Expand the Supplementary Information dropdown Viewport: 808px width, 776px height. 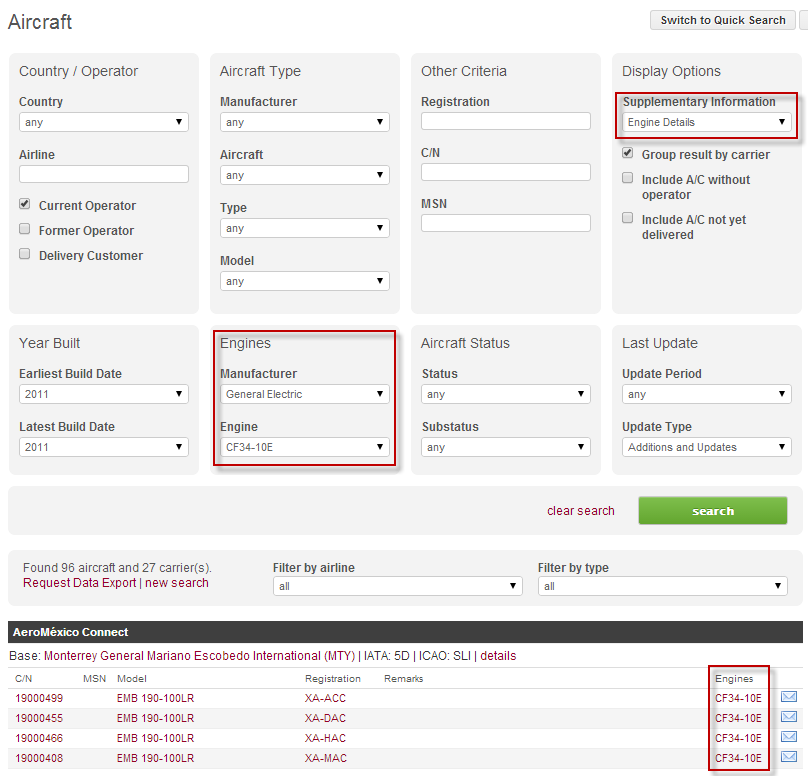click(707, 122)
